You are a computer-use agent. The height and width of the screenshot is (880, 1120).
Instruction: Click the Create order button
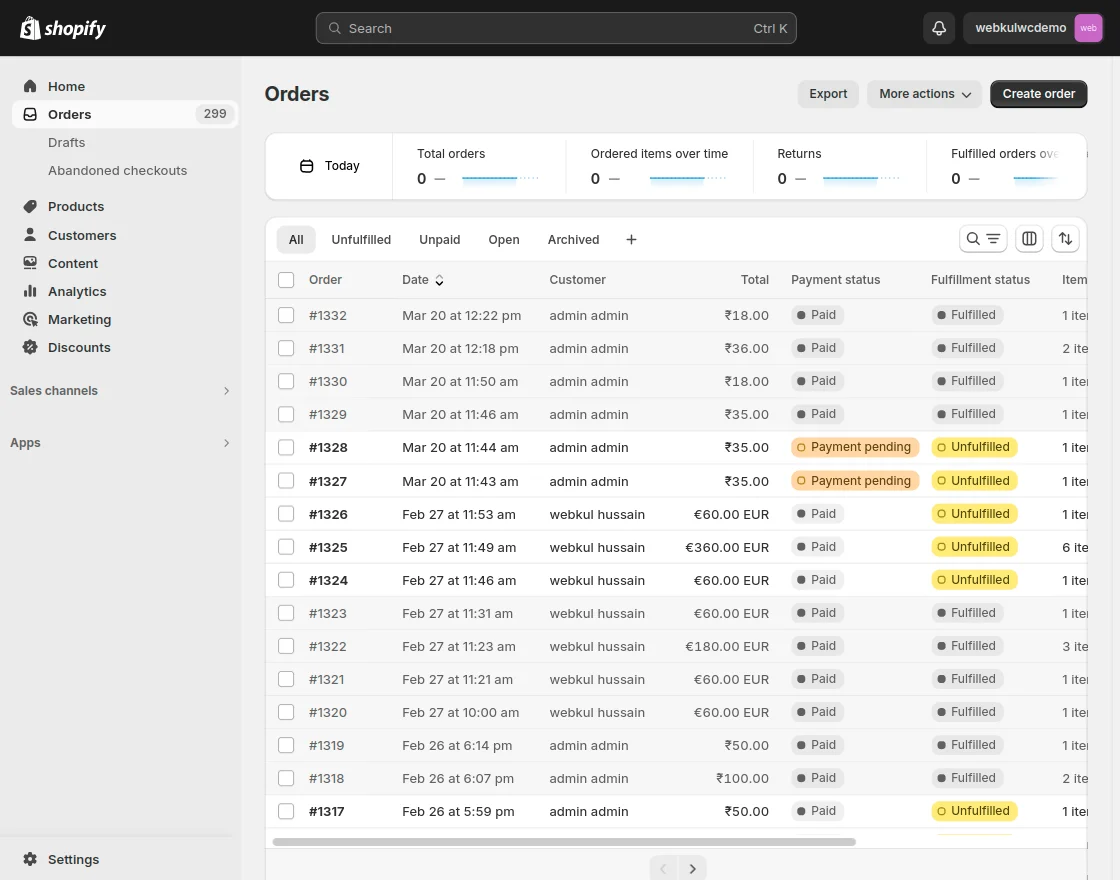point(1038,93)
